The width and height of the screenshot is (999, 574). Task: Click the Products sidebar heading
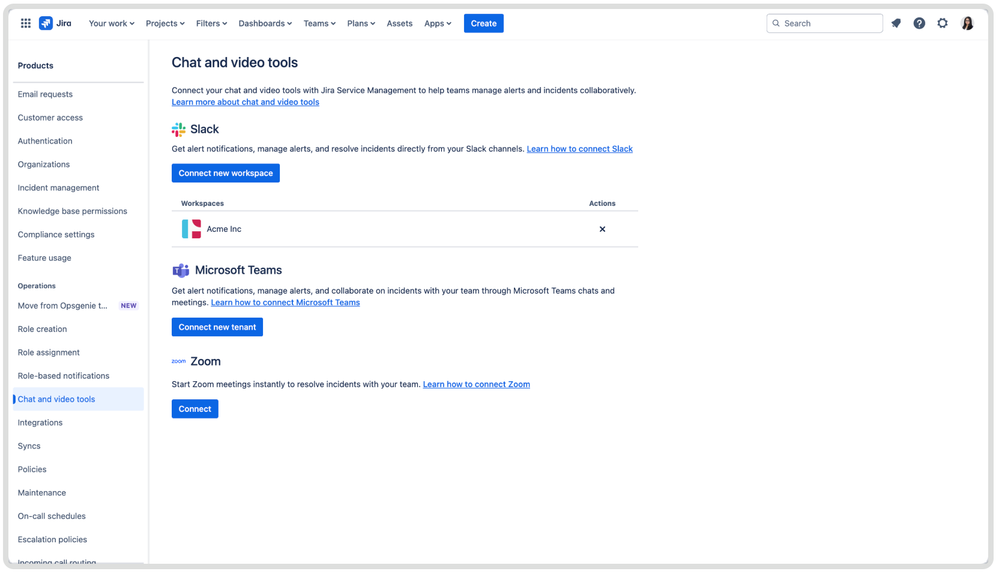[x=36, y=66]
